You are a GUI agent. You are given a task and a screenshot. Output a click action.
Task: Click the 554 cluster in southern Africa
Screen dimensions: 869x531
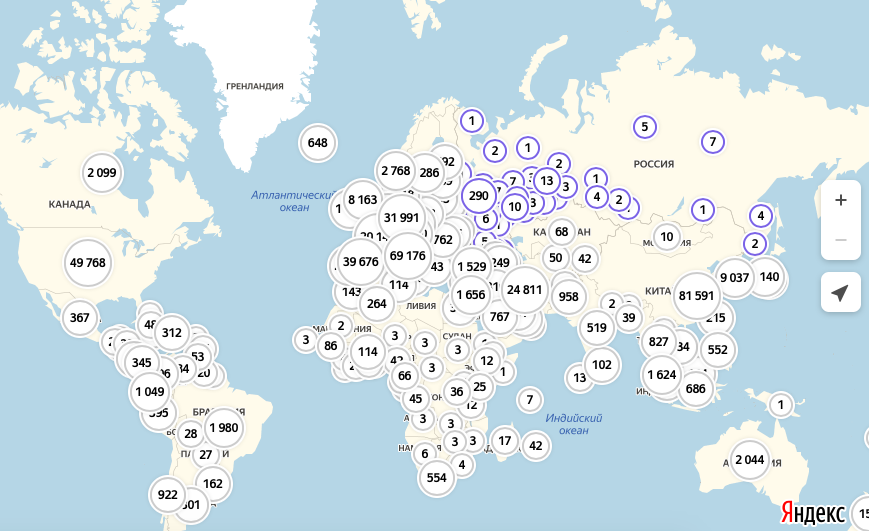(437, 478)
